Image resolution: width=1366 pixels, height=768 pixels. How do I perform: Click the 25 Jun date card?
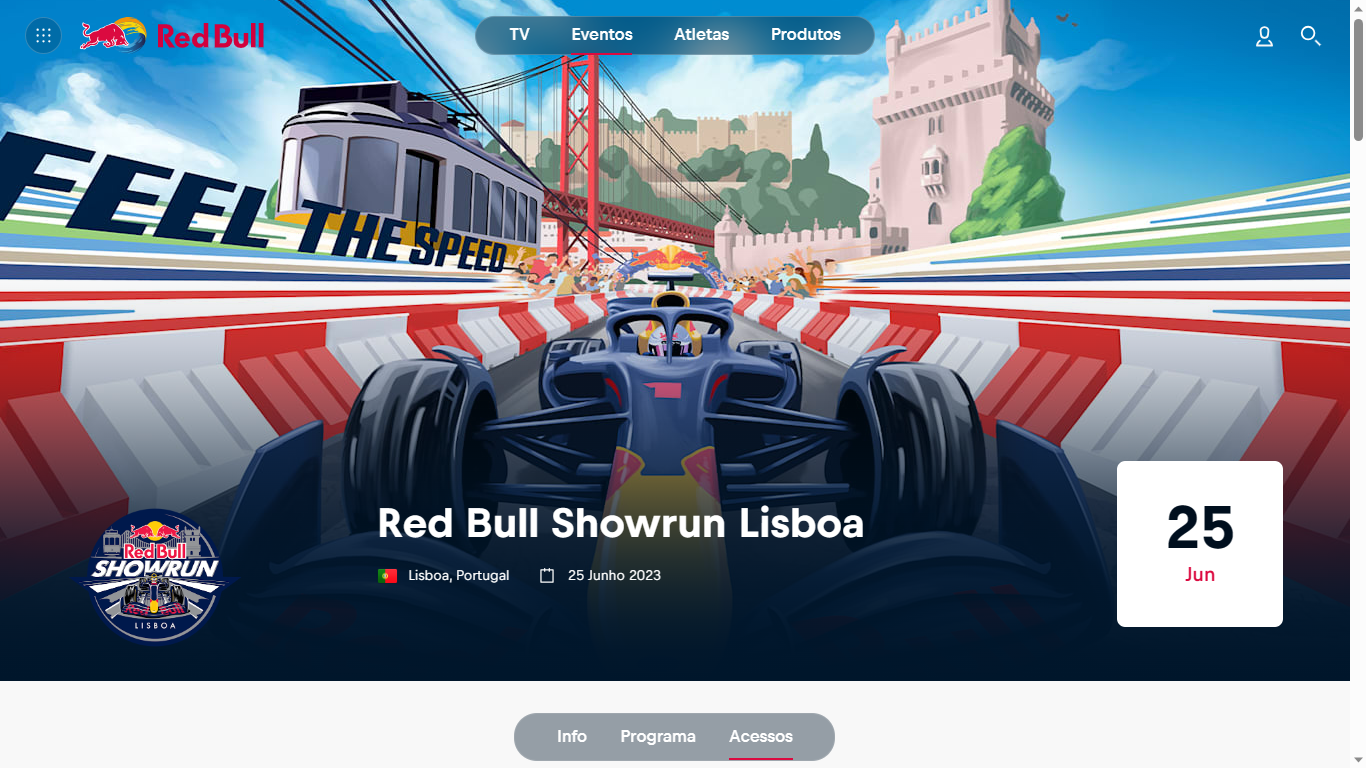[1200, 544]
